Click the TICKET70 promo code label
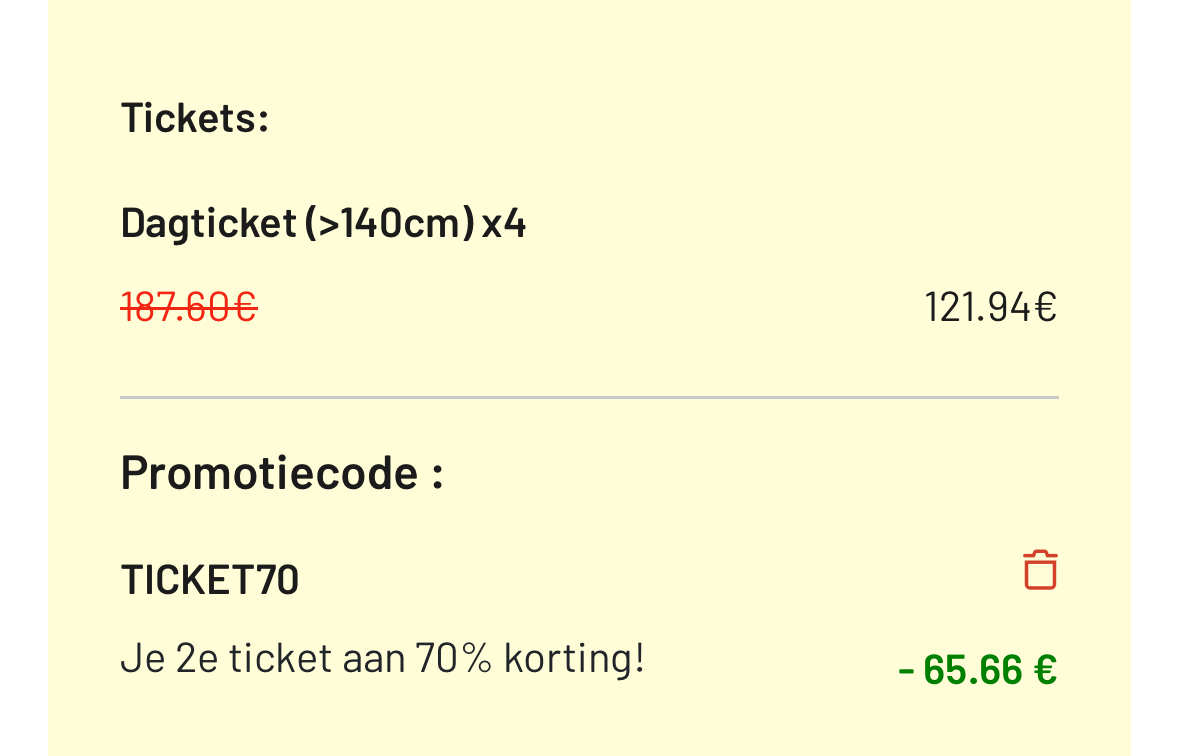 point(209,578)
